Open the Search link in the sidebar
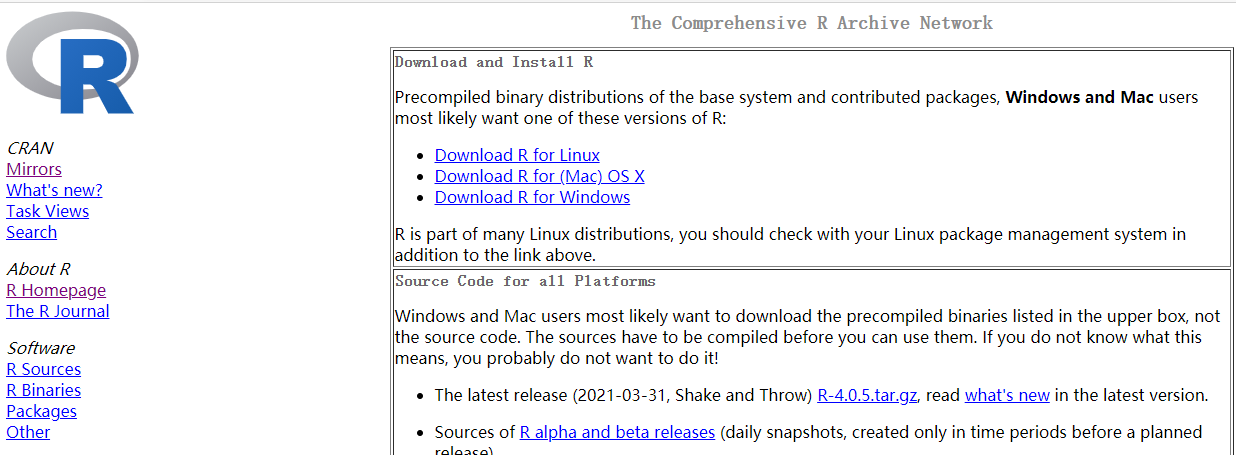 (31, 232)
